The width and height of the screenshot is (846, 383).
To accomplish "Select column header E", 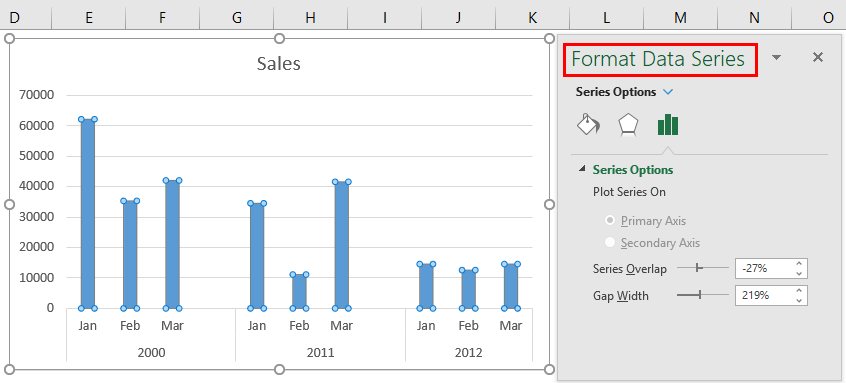I will [88, 18].
